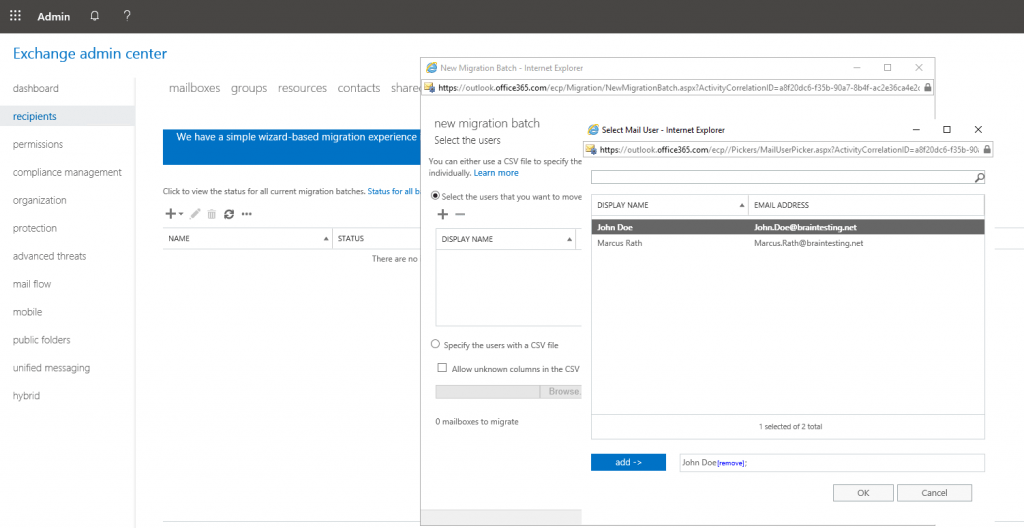Image resolution: width=1024 pixels, height=528 pixels.
Task: Select the Marcus Rath row
Action: (x=788, y=243)
